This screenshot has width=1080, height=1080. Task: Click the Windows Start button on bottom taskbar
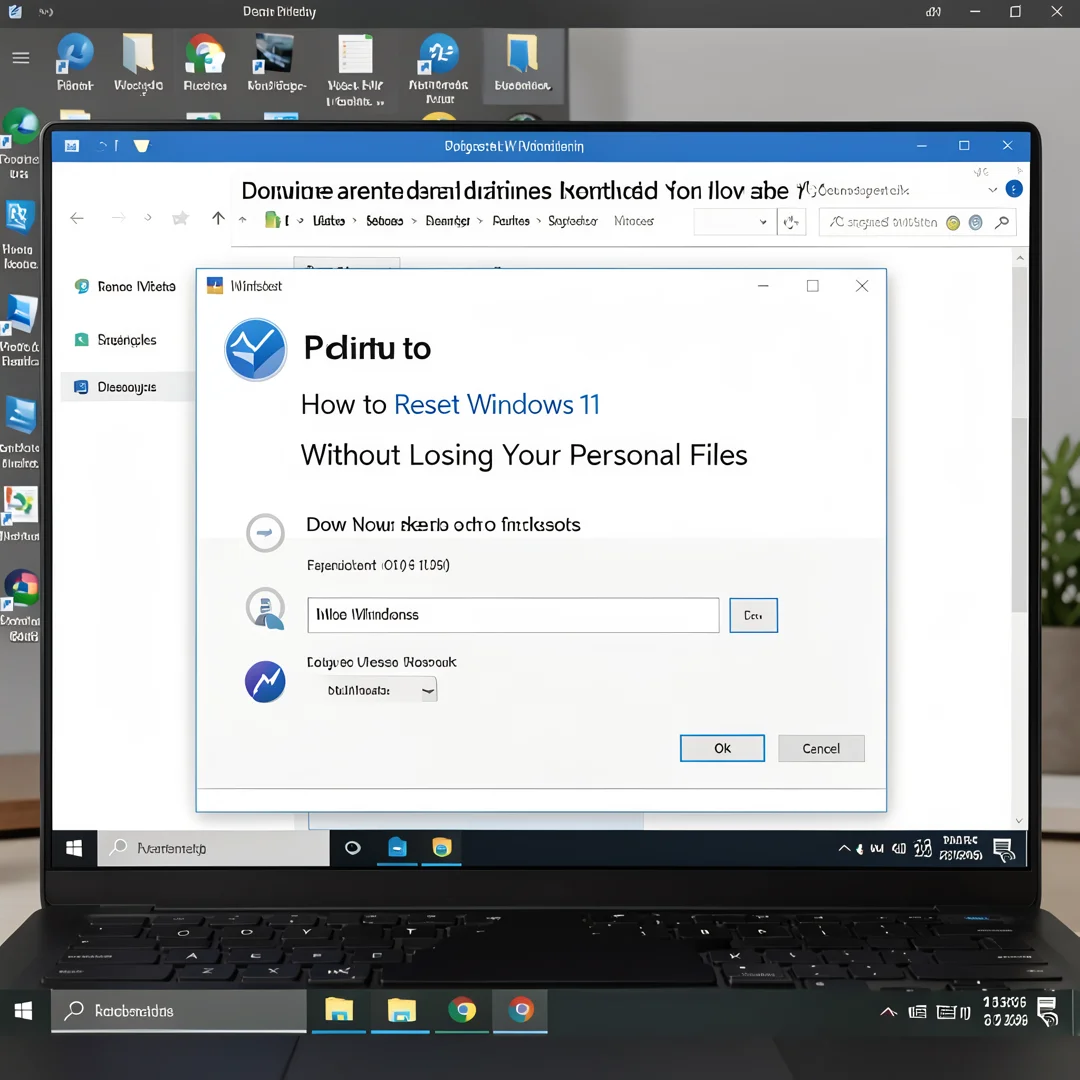pyautogui.click(x=23, y=1010)
